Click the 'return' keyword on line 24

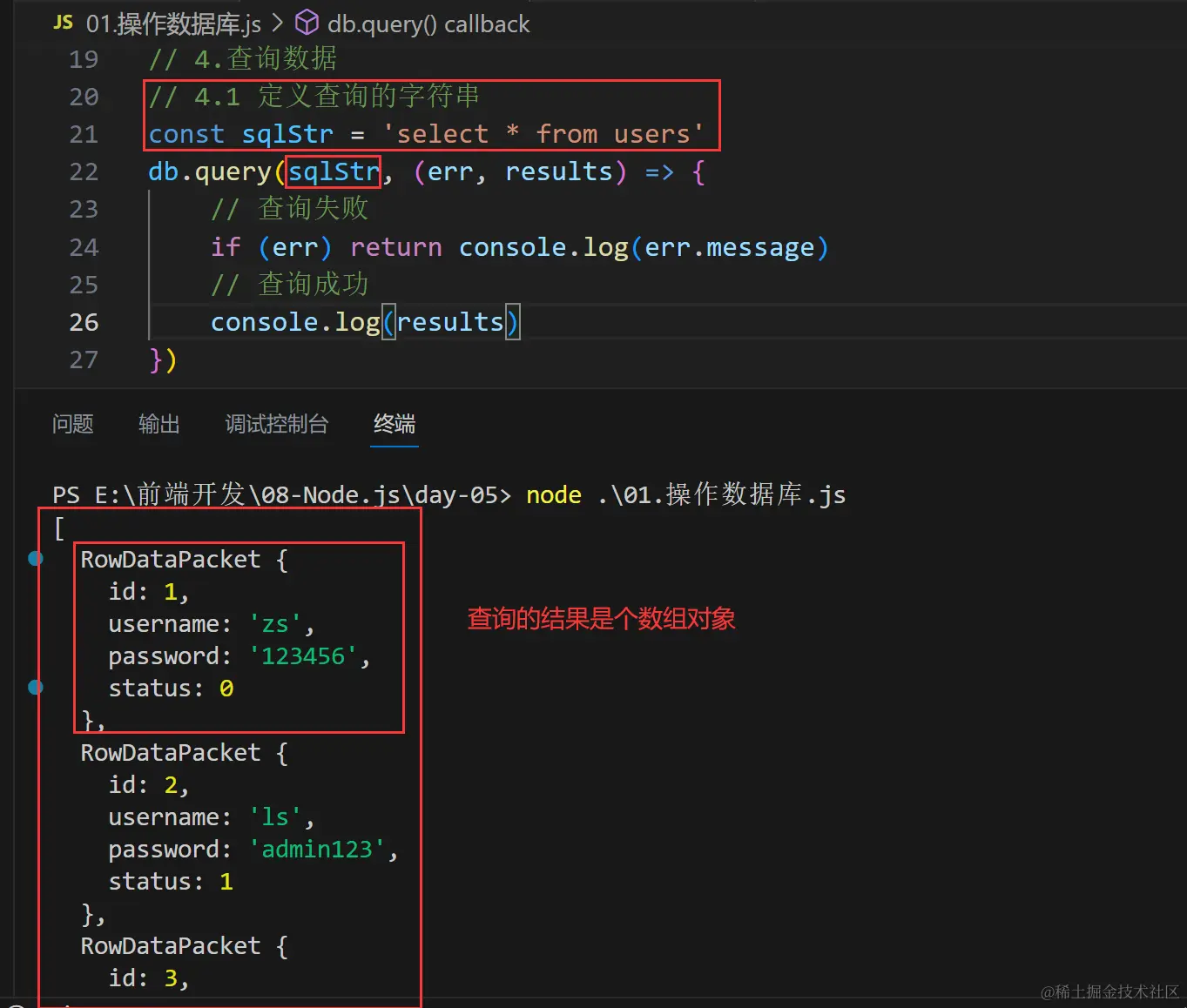pos(396,247)
